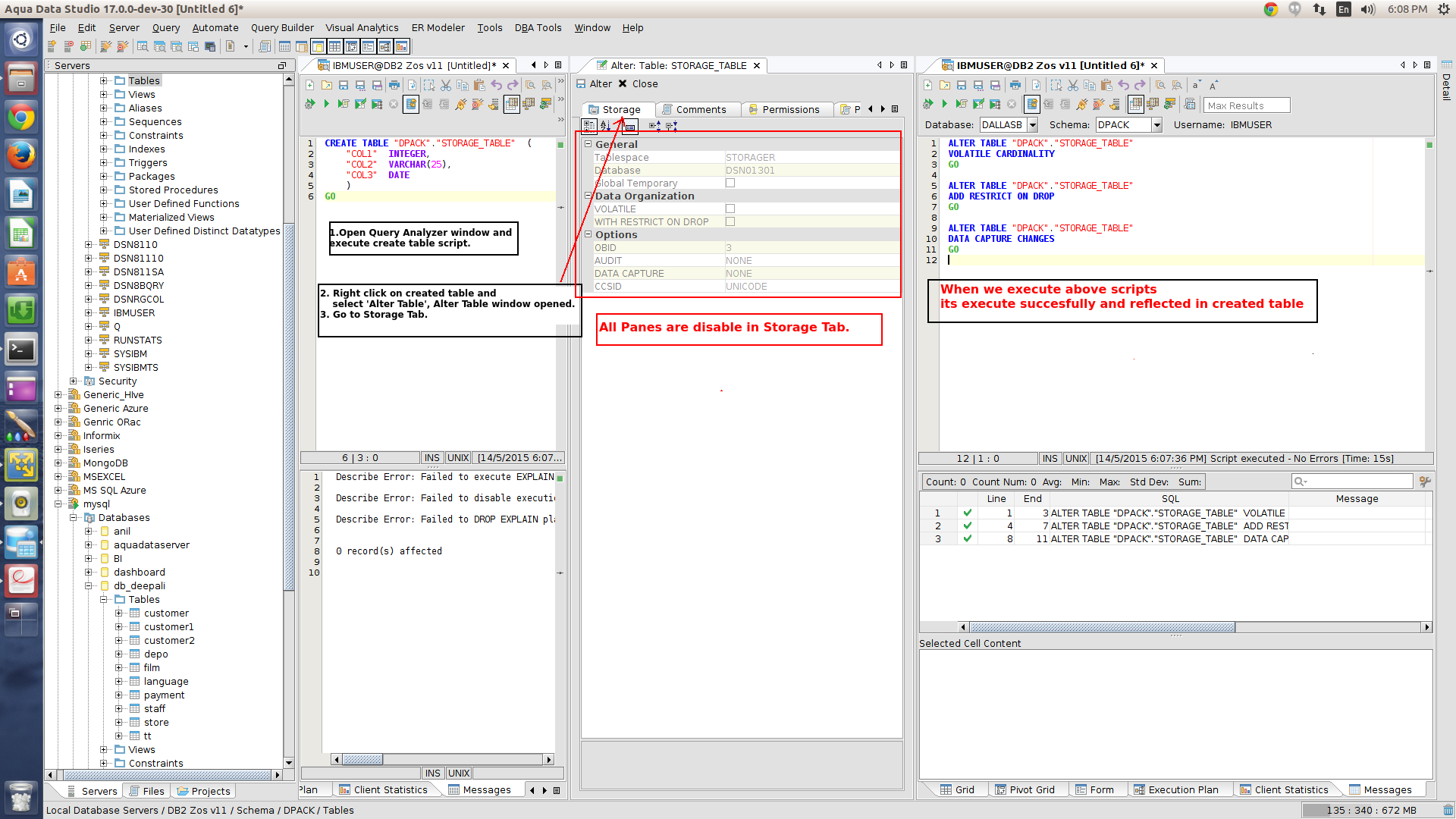
Task: Click Alphabetical sort icon in Storage tab
Action: pos(605,126)
